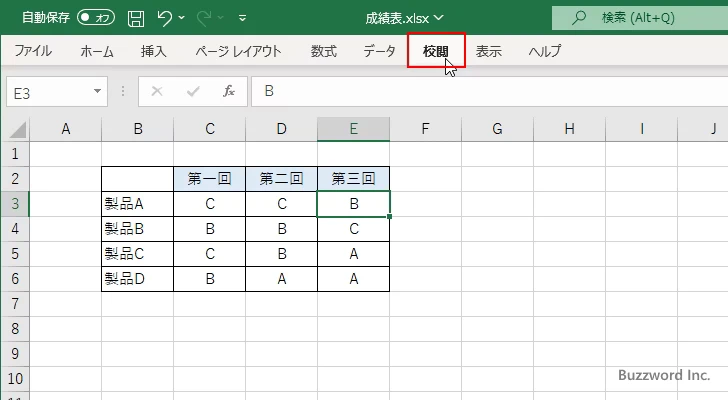Click the search magnifier icon
728x400 pixels.
coord(578,18)
